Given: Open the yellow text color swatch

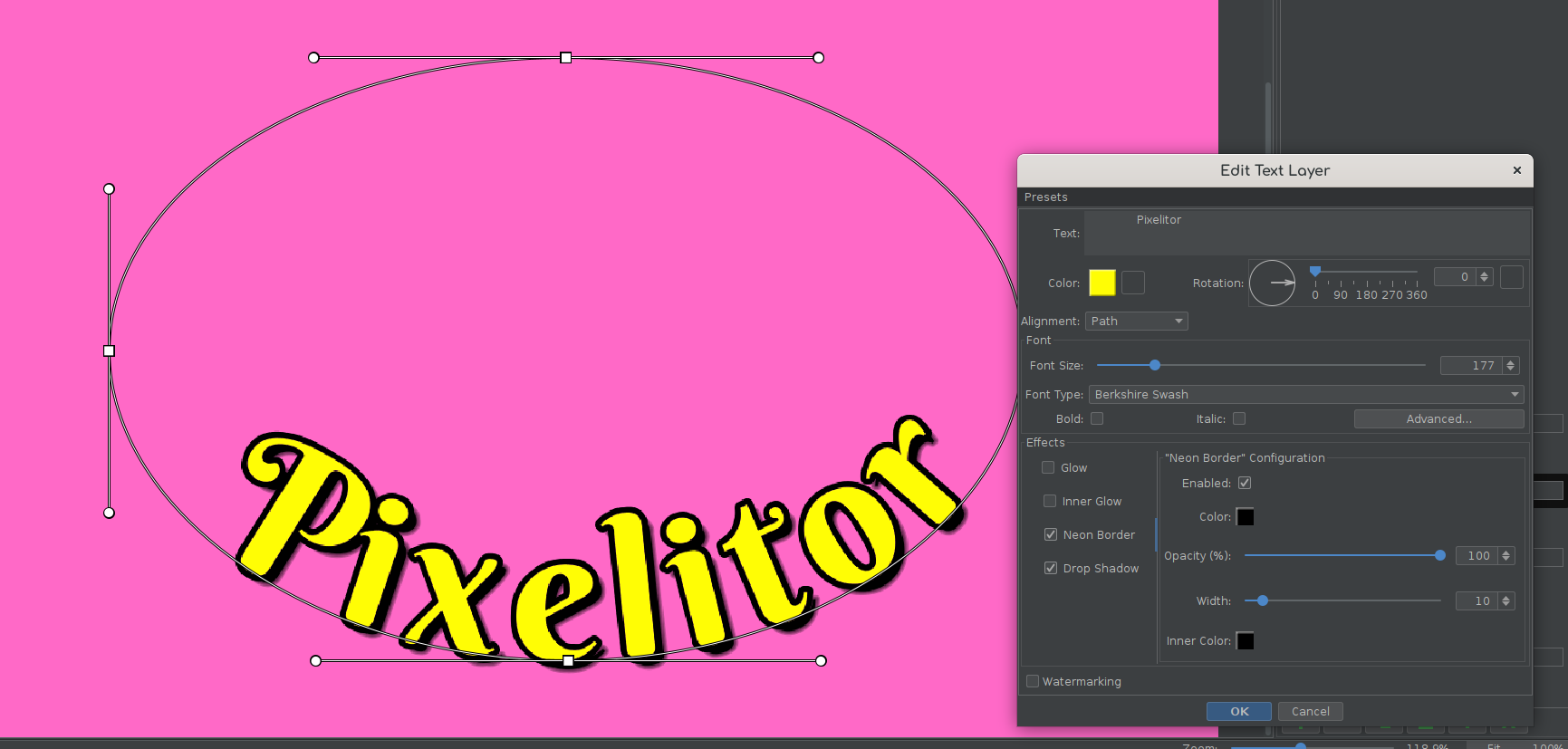Looking at the screenshot, I should click(1101, 283).
